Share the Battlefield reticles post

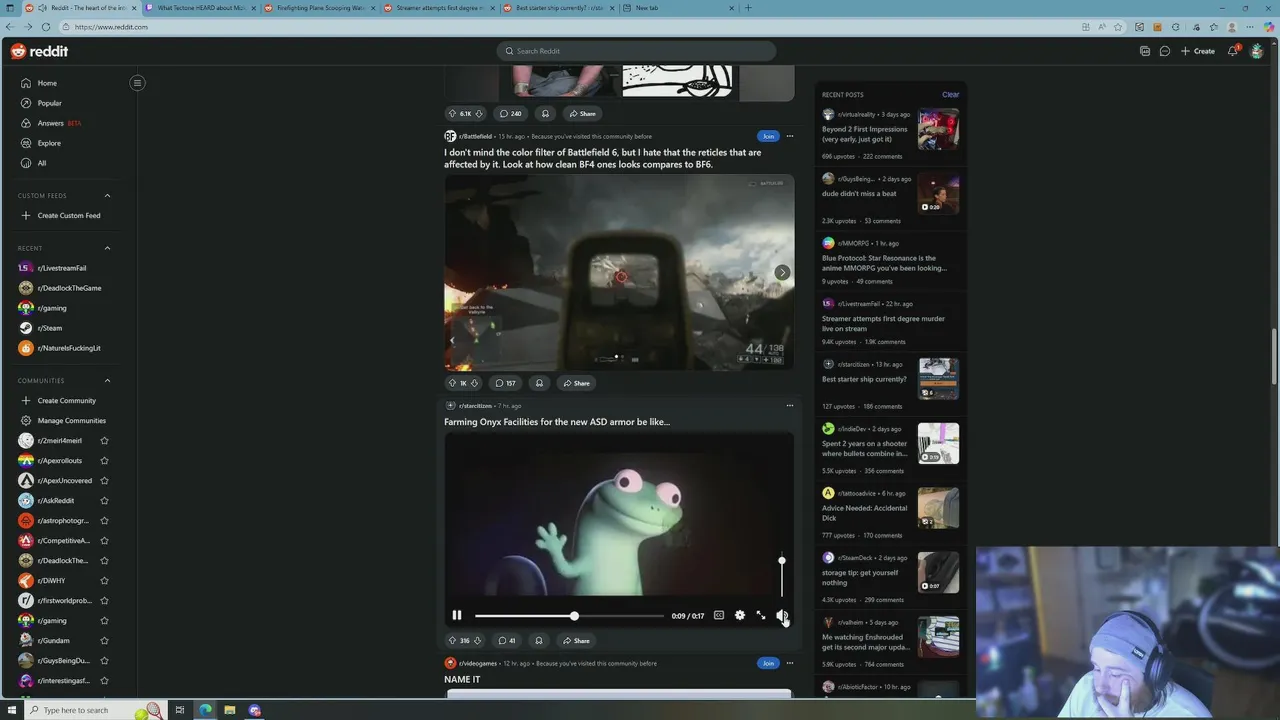576,383
